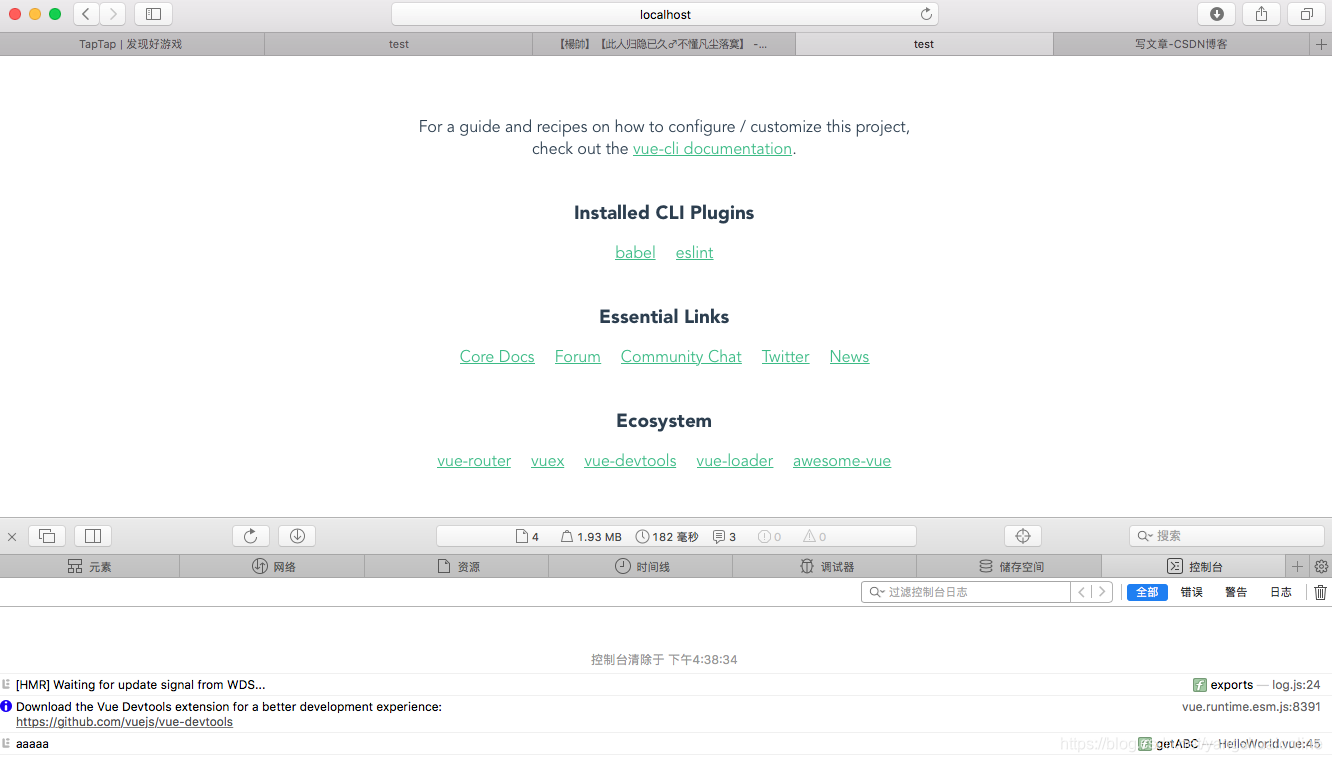Open github.com/vuejs/vue-devtools console link
The image size is (1332, 762).
coord(124,722)
